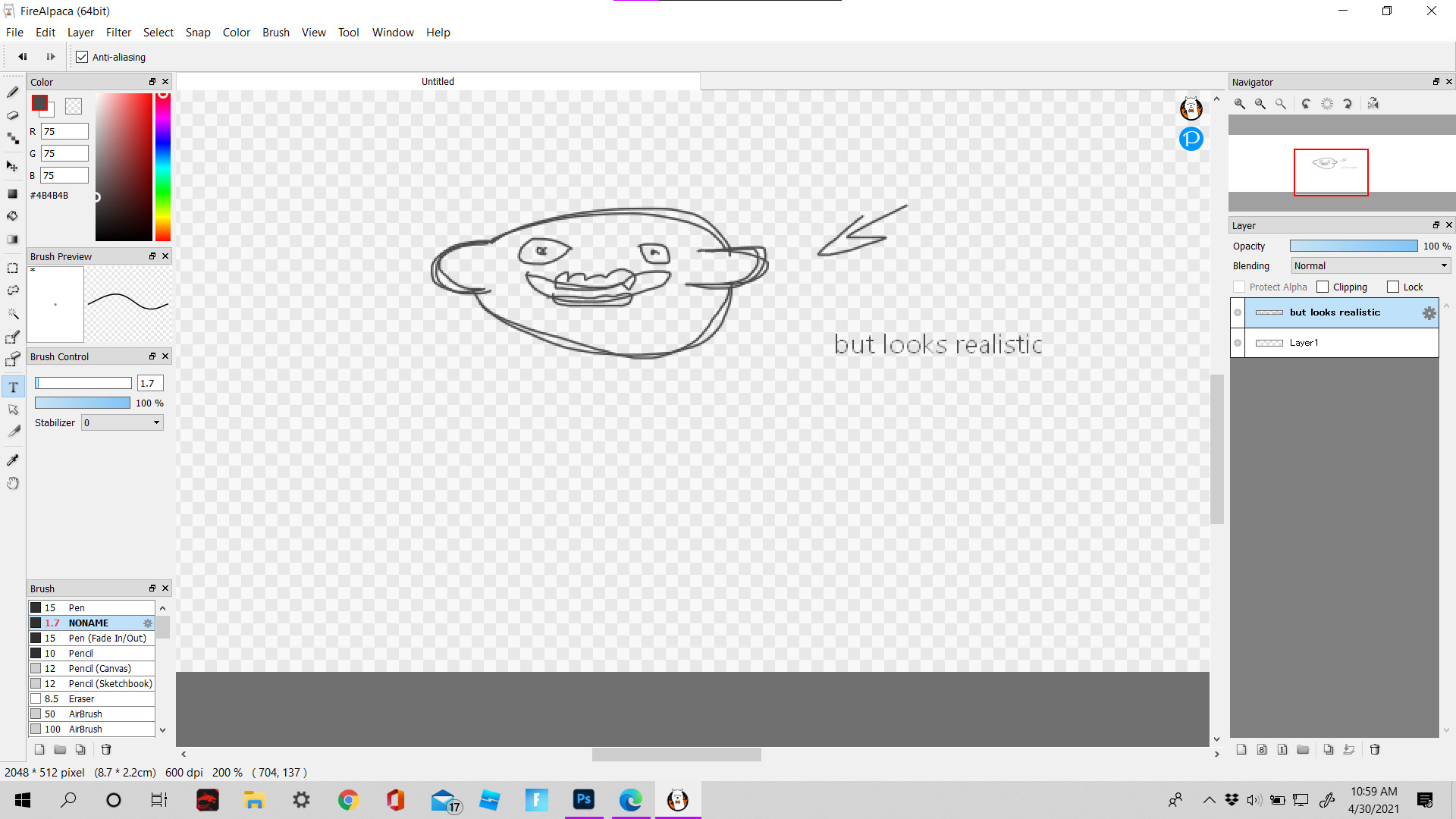Toggle the Anti-aliasing checkbox

click(x=82, y=57)
